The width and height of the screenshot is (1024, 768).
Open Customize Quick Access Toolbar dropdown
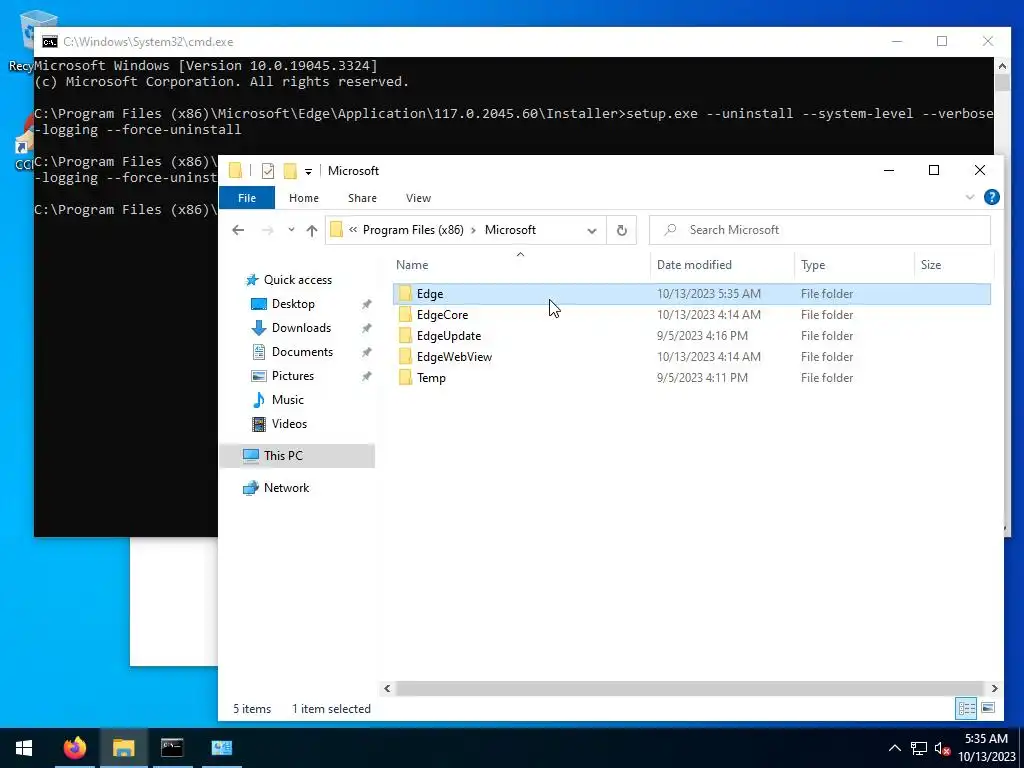pos(308,172)
